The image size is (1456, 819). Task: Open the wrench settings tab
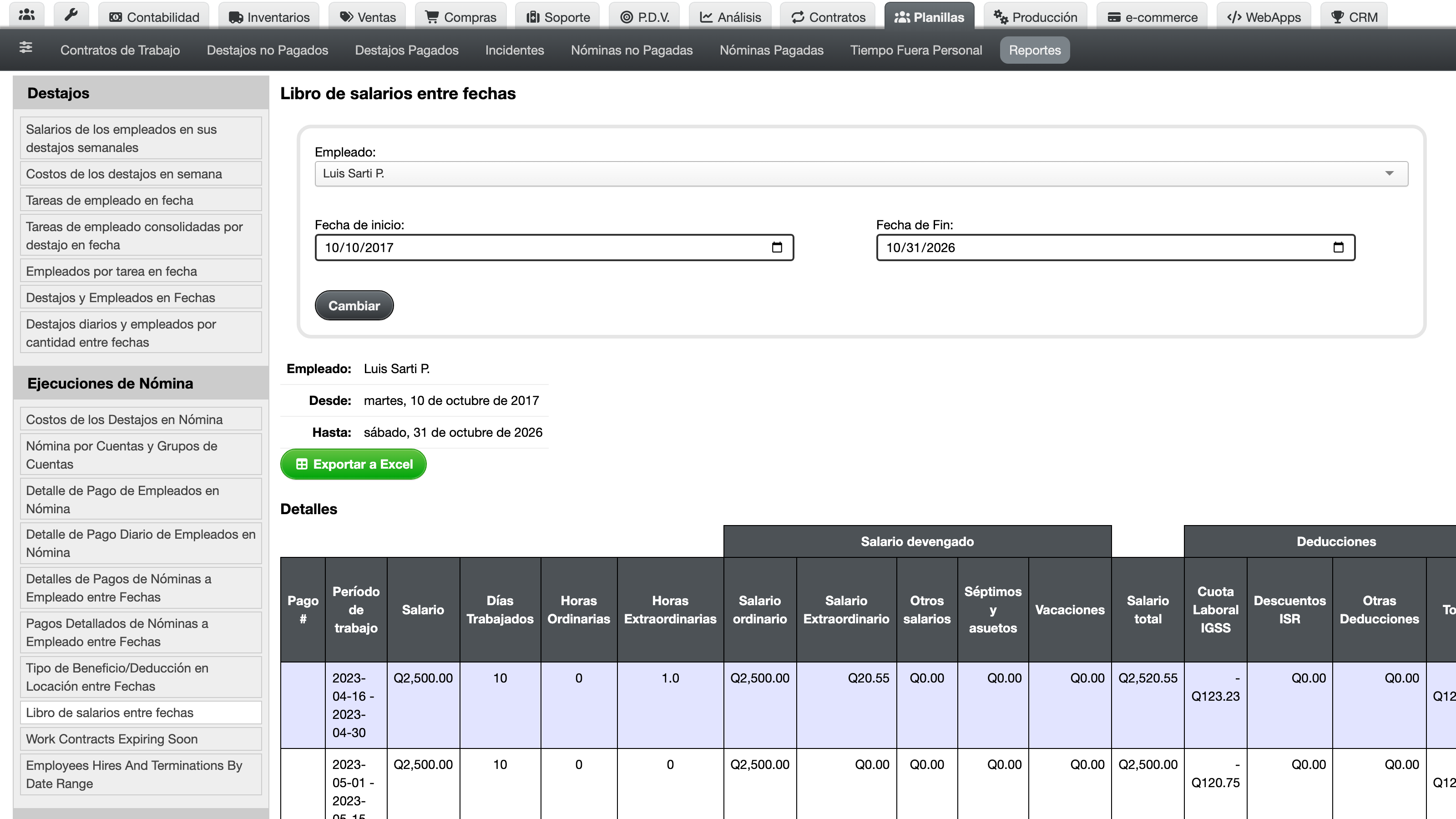(x=71, y=16)
